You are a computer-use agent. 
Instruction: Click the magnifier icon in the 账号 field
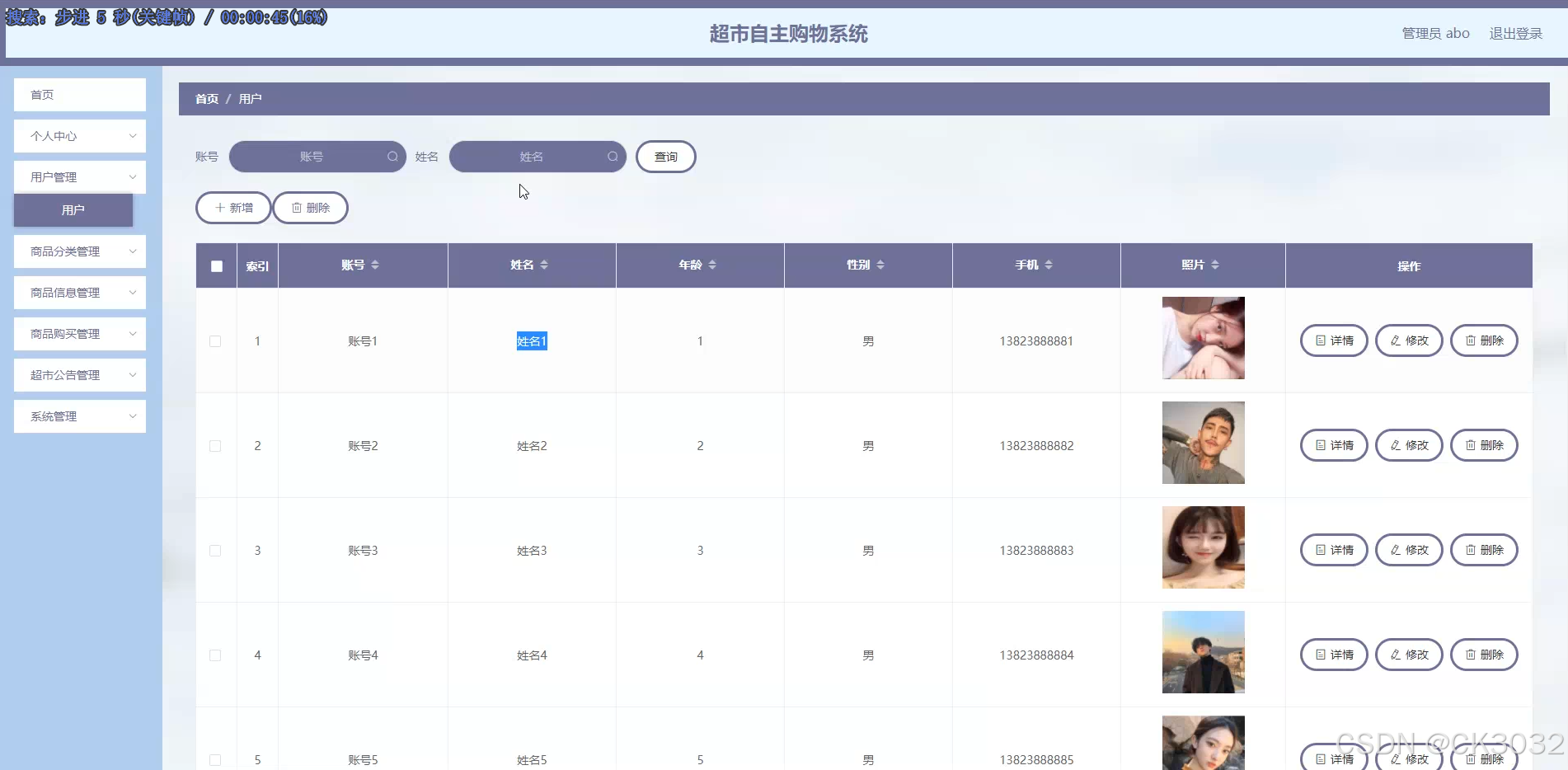(393, 157)
